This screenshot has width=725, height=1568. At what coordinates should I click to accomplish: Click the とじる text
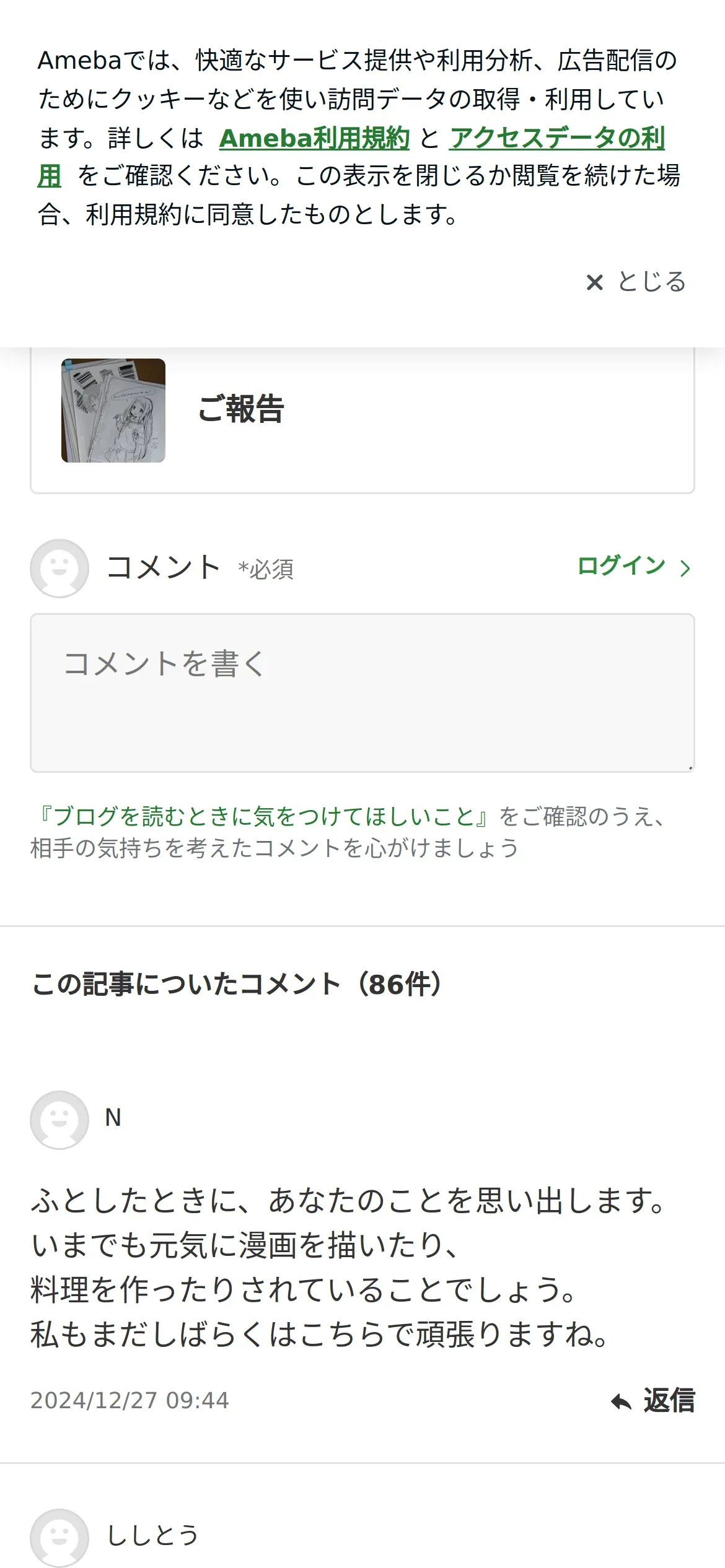[x=652, y=282]
